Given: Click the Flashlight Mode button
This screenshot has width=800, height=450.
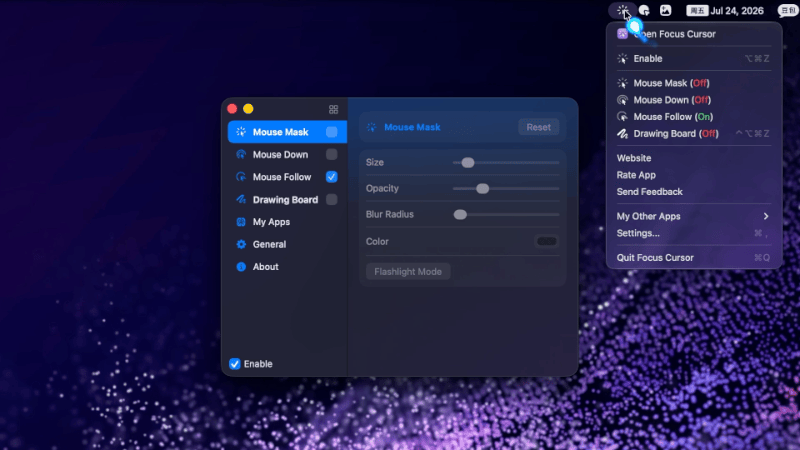Looking at the screenshot, I should (408, 271).
